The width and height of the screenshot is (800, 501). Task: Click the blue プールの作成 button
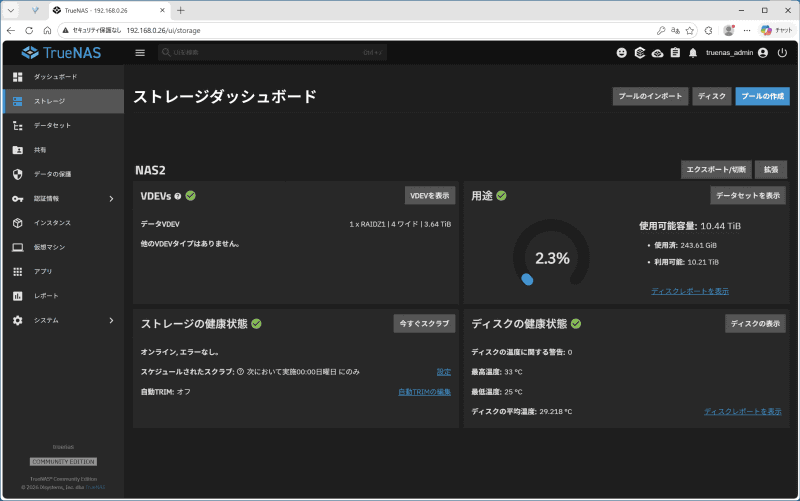click(762, 96)
